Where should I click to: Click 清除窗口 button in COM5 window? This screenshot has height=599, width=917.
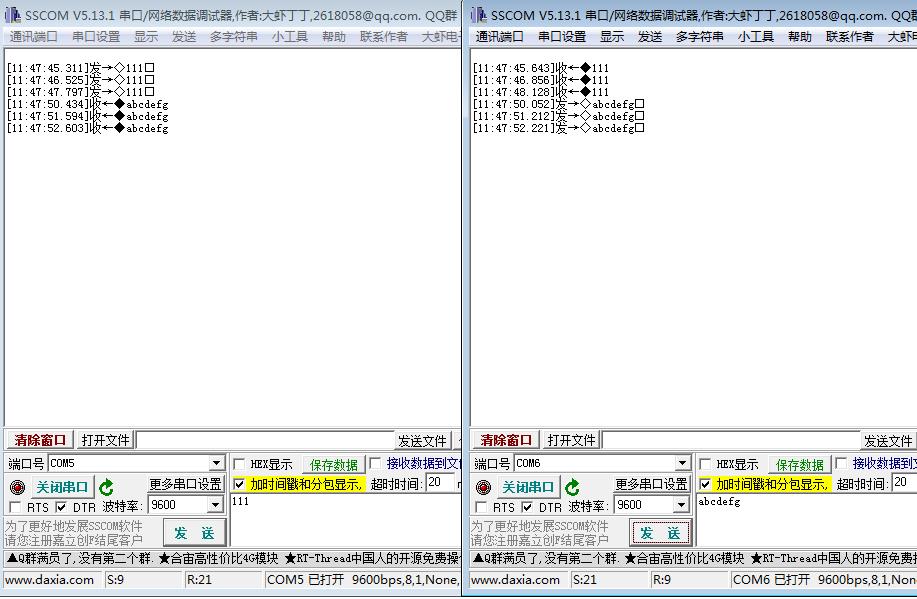(x=40, y=440)
